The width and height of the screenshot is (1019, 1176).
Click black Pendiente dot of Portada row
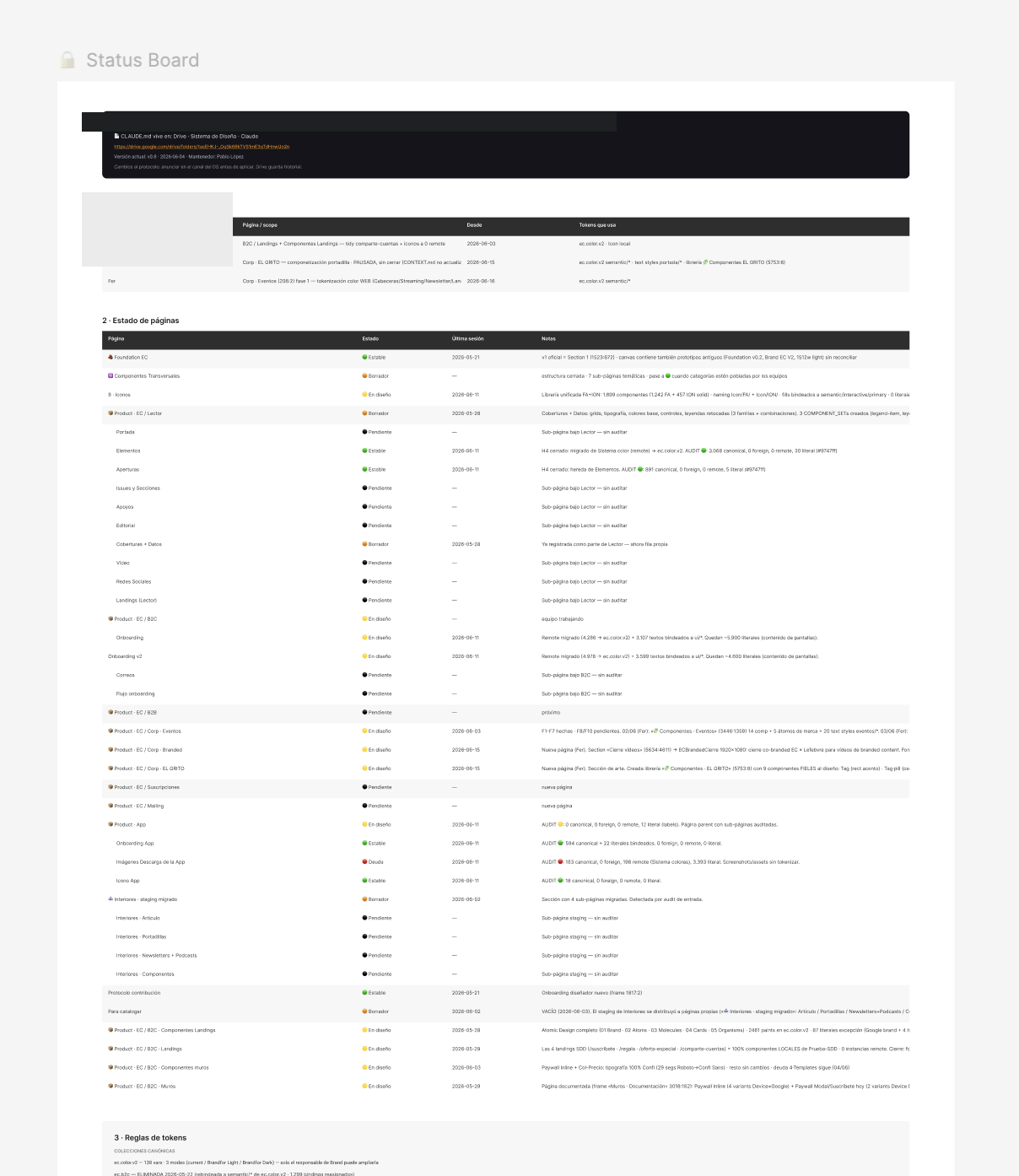coord(365,432)
